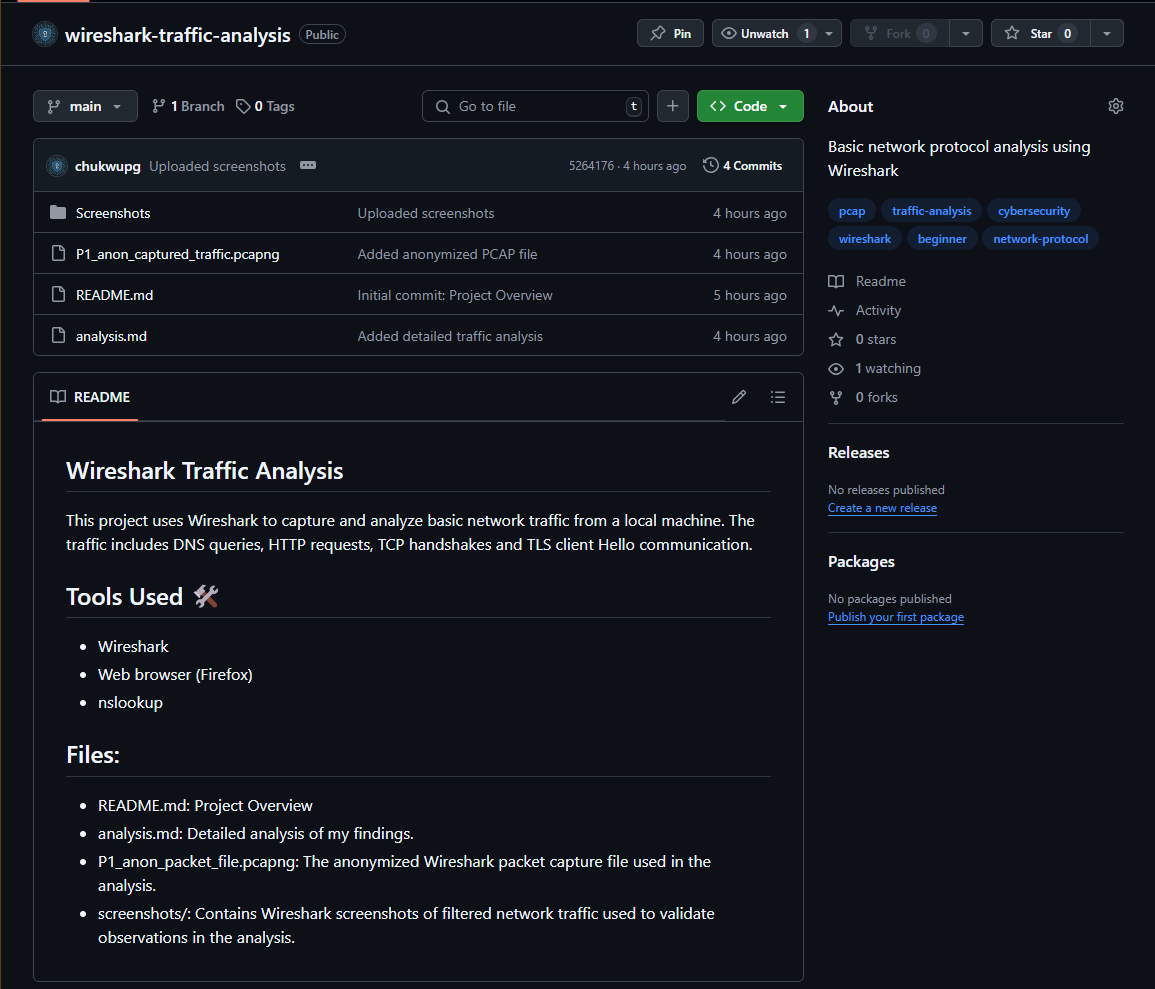Click the commits history clock icon
The image size is (1155, 989).
point(710,166)
